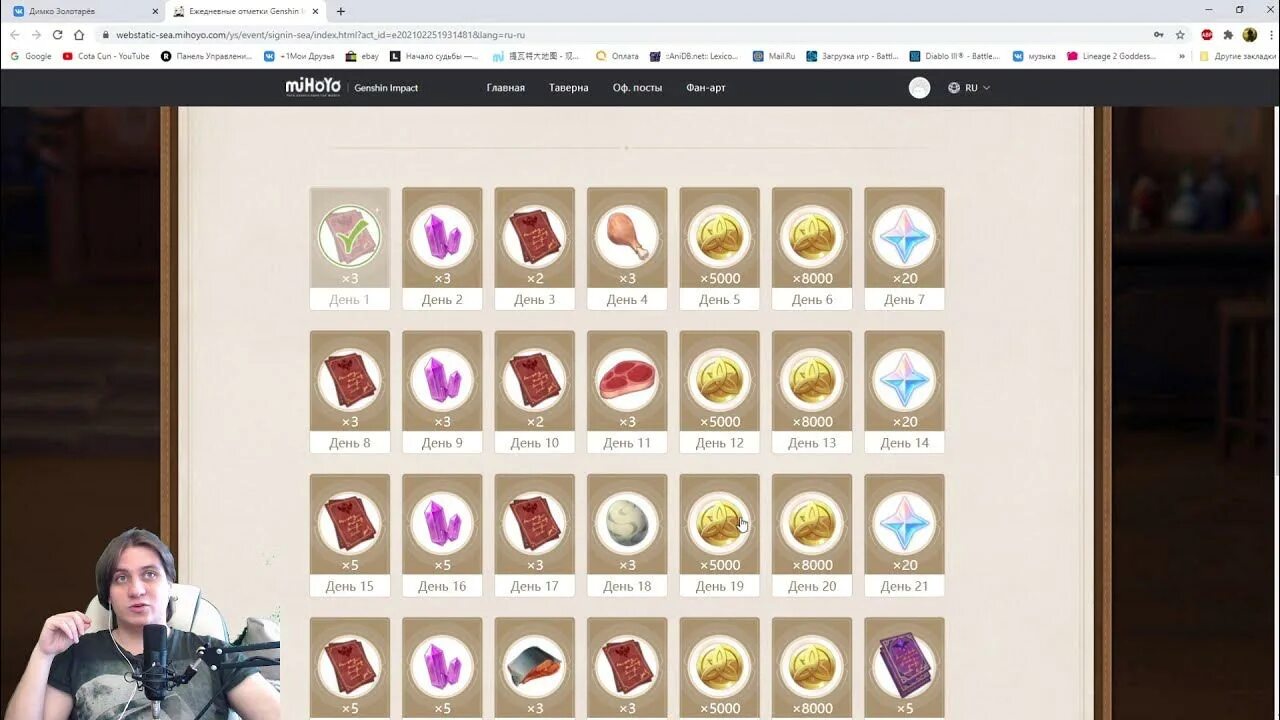Image resolution: width=1280 pixels, height=720 pixels.
Task: Click the checked Day 1 reward
Action: pyautogui.click(x=350, y=248)
